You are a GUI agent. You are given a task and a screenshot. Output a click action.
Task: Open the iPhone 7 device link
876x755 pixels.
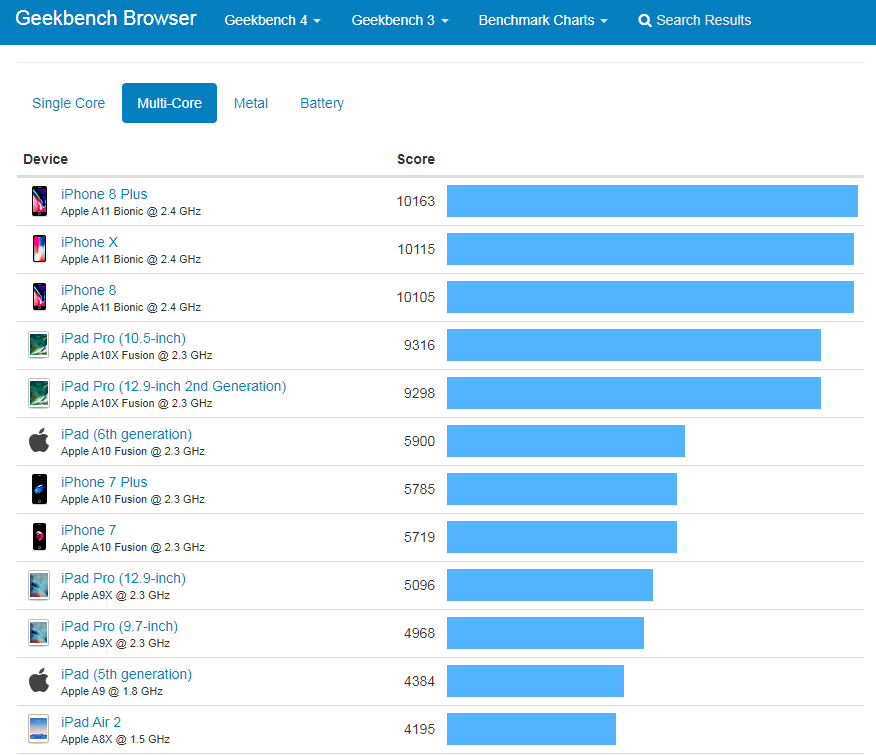point(88,530)
